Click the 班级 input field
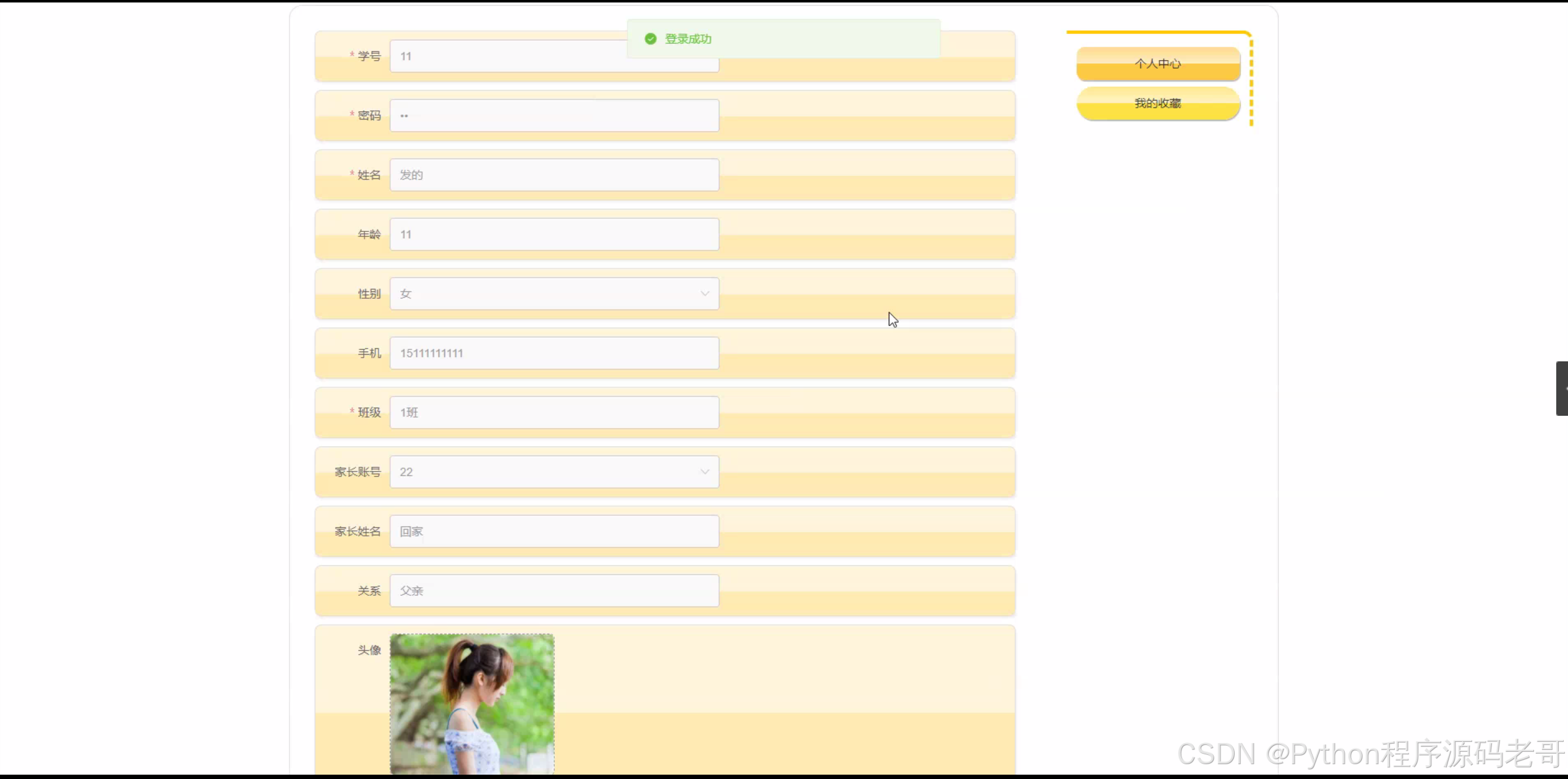 click(554, 413)
